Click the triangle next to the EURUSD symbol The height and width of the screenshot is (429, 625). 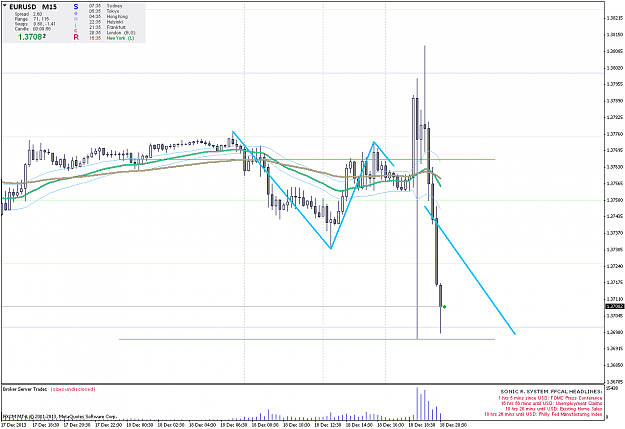click(x=5, y=6)
